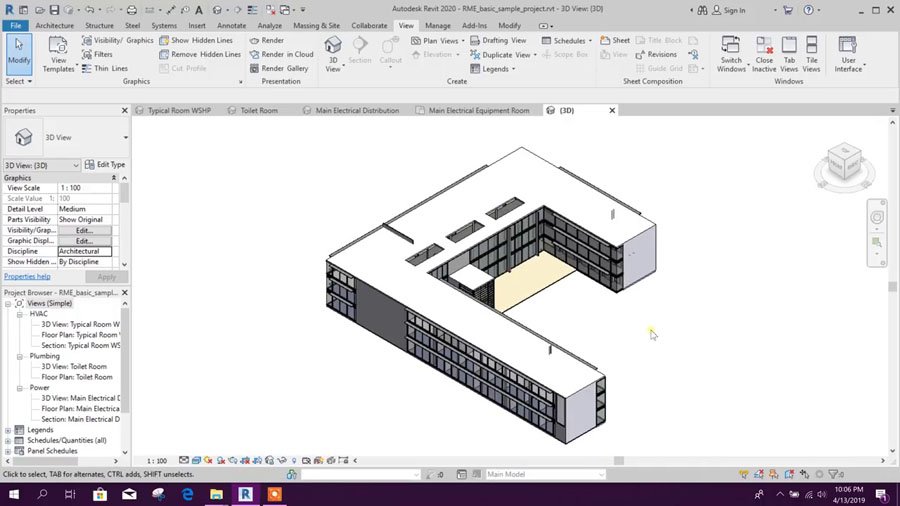Open the File menu

[15, 26]
